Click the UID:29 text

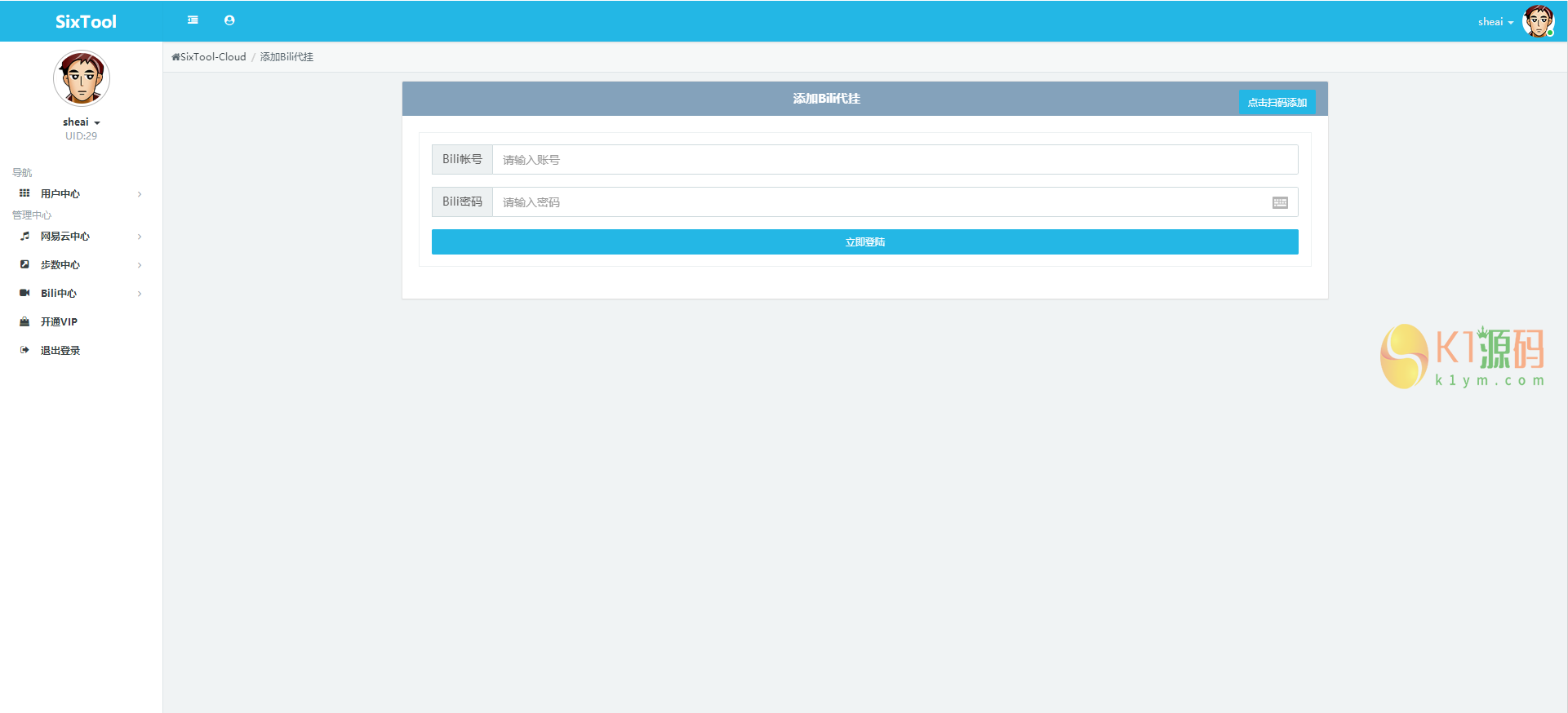pyautogui.click(x=81, y=136)
